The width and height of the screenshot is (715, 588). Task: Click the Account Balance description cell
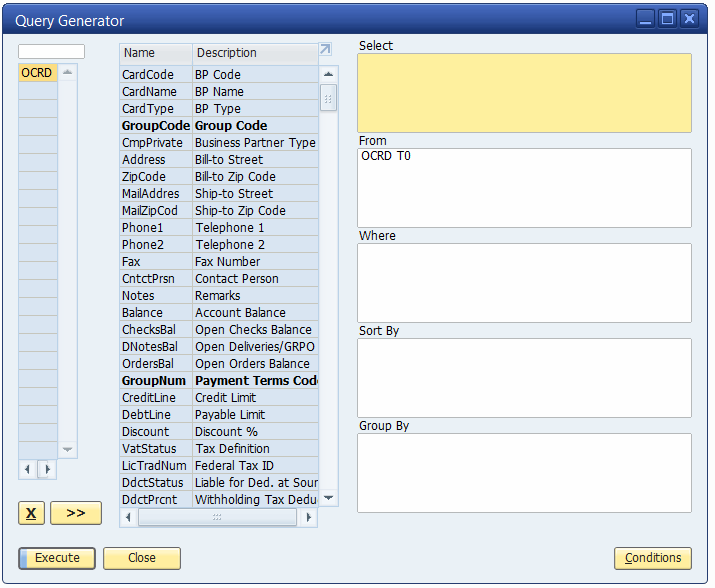pyautogui.click(x=255, y=312)
